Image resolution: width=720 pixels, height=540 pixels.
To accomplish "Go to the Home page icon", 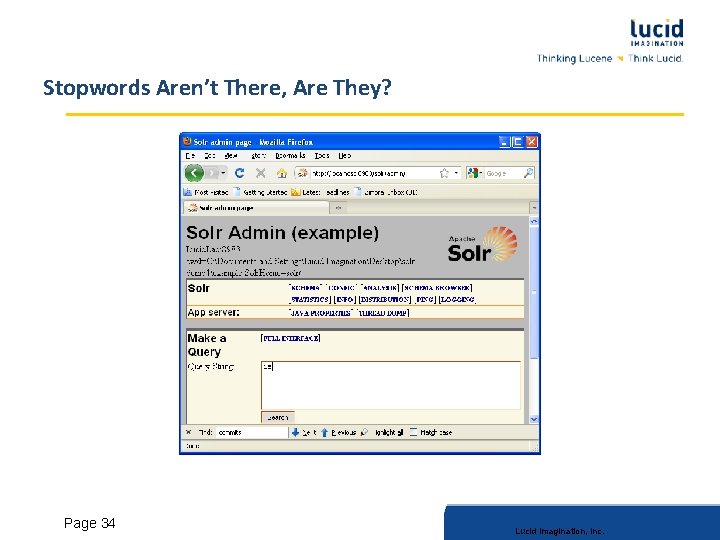I will 281,173.
